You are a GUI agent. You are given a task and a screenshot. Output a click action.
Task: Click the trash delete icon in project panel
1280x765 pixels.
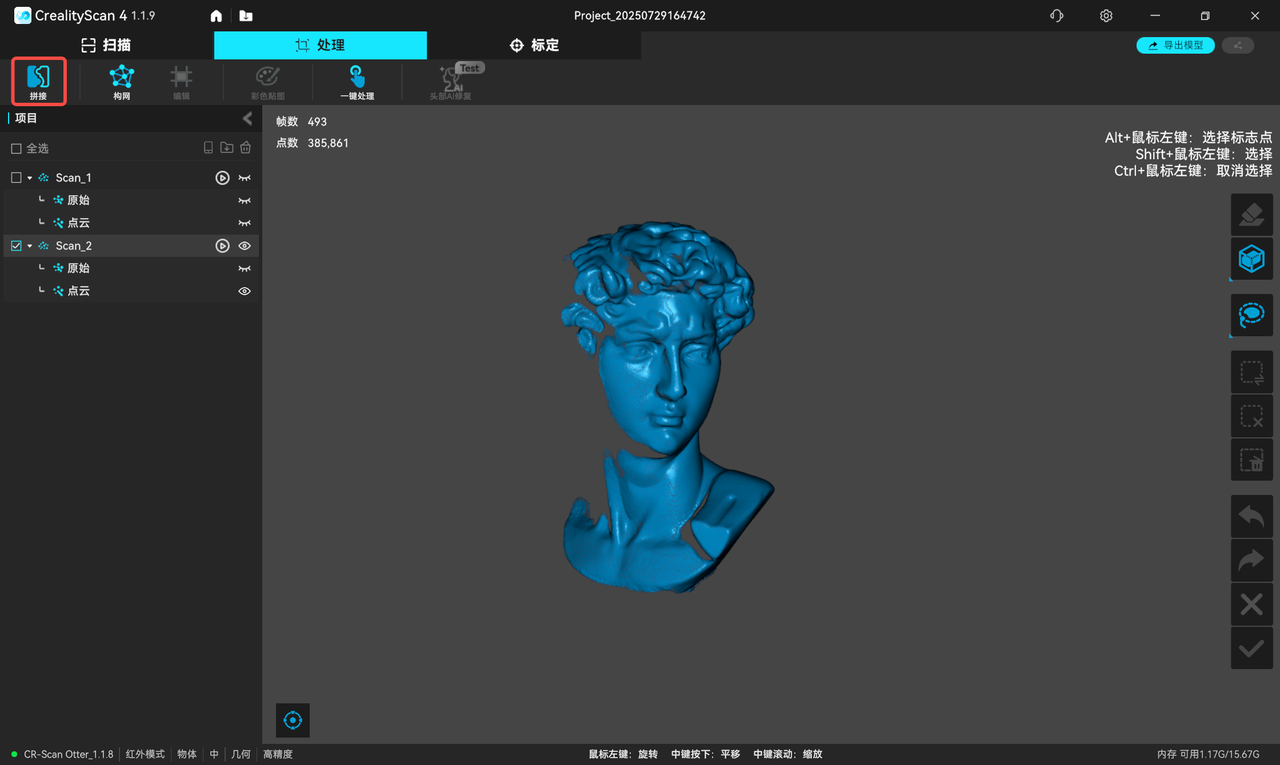[x=246, y=148]
